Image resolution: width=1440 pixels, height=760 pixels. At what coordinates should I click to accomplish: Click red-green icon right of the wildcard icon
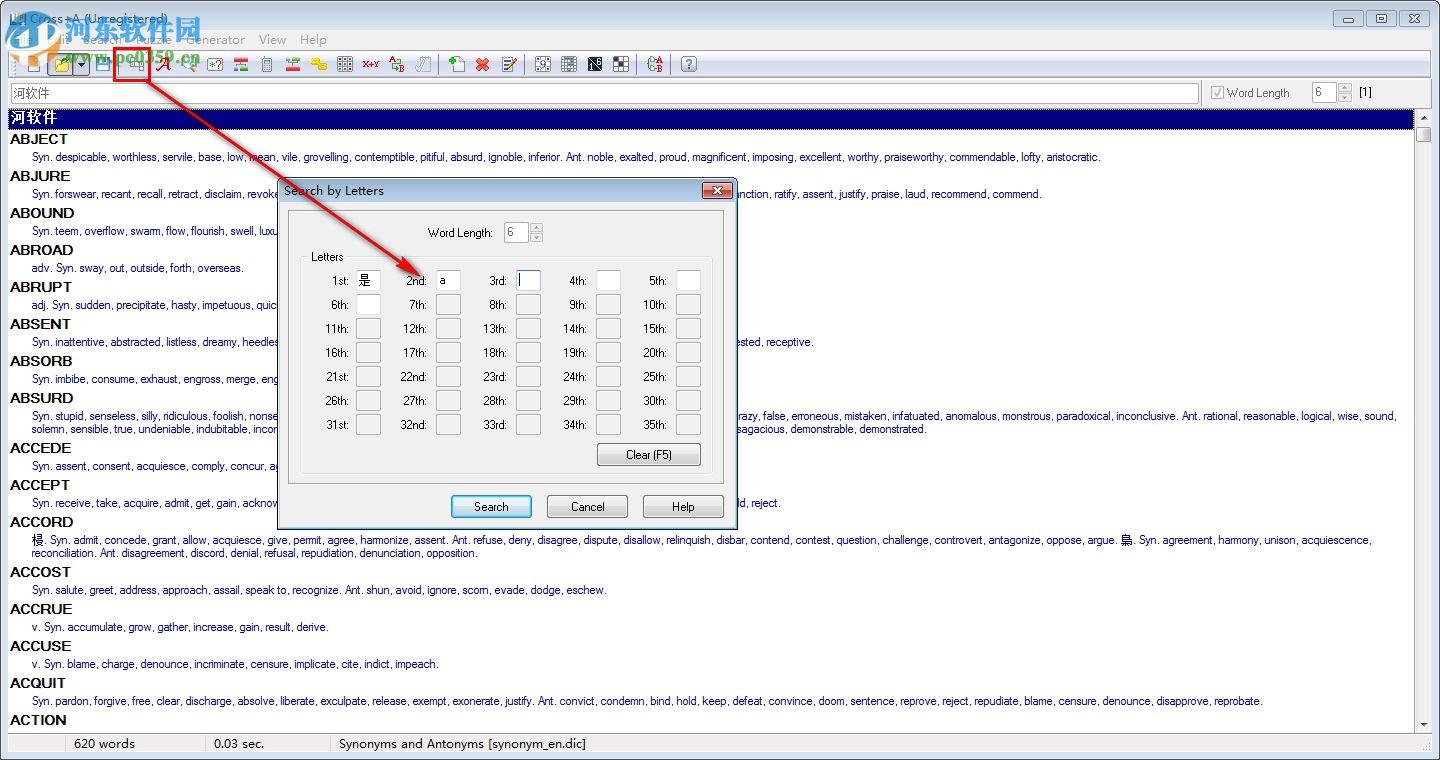pos(241,65)
